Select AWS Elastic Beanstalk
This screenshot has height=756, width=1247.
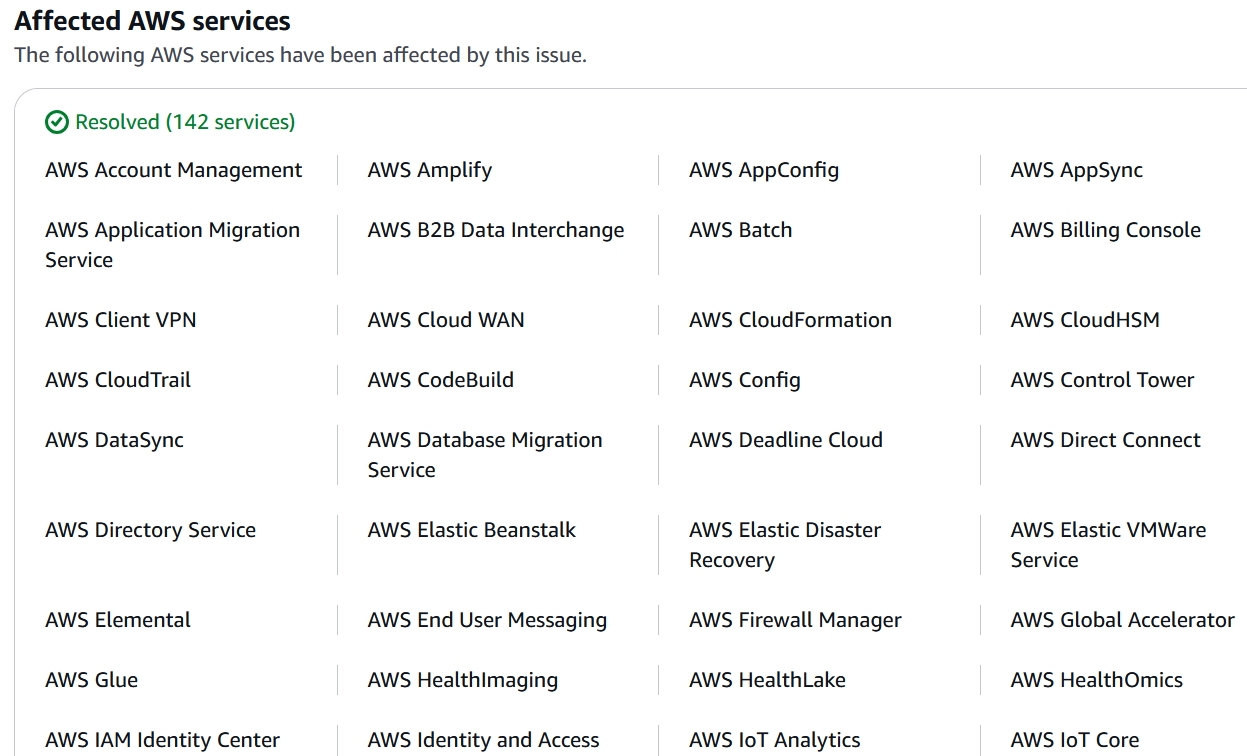coord(472,530)
